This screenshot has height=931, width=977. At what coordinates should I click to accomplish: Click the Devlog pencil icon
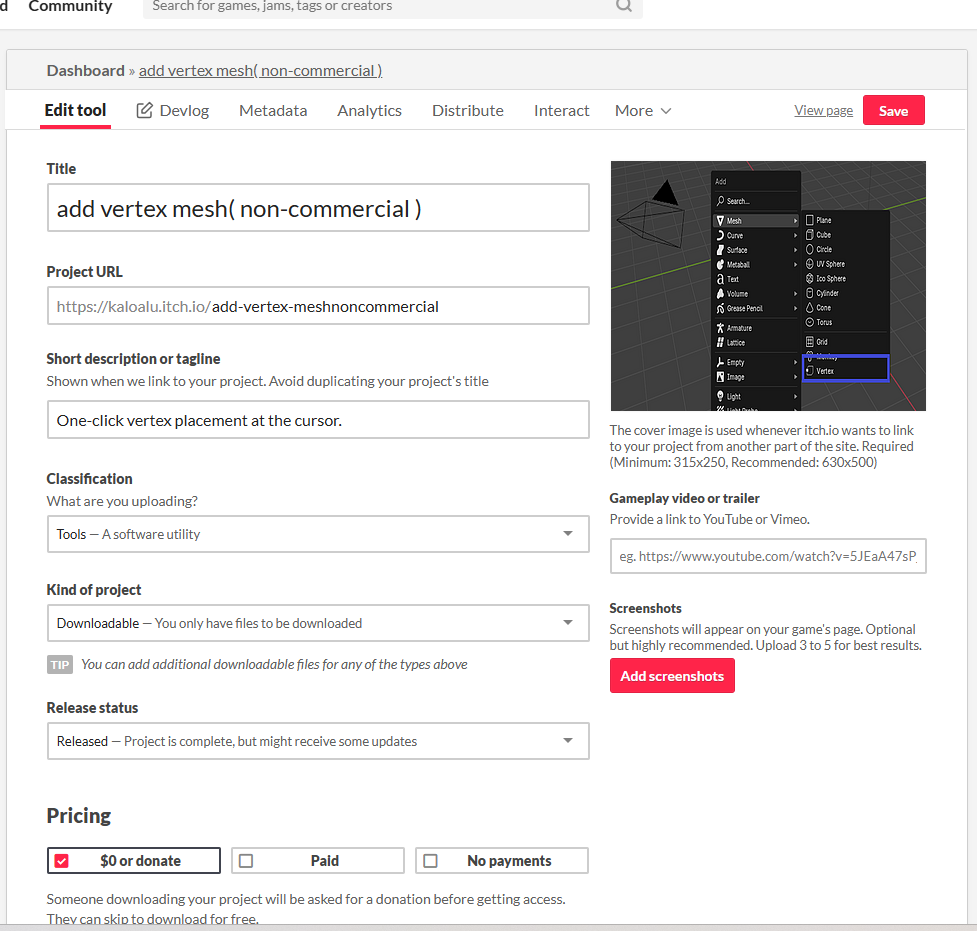tap(144, 110)
